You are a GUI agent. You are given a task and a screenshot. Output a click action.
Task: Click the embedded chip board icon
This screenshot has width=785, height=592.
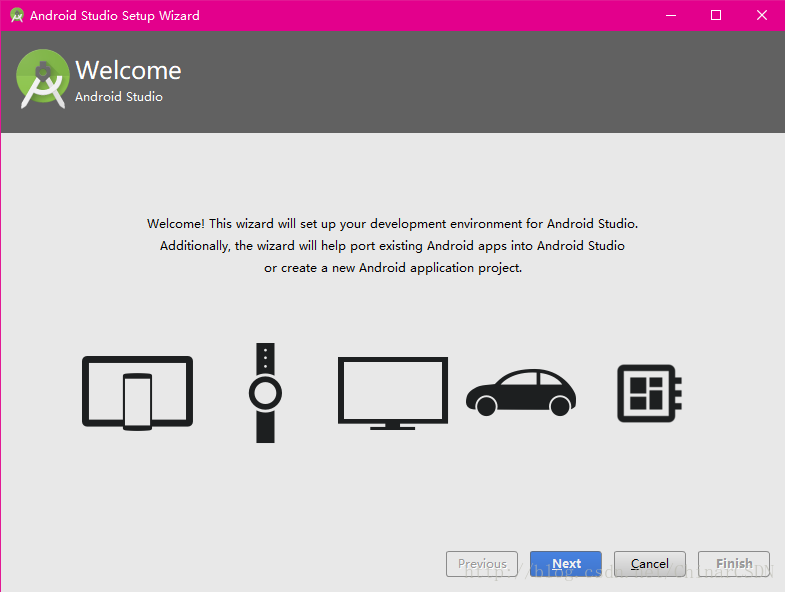coord(649,393)
